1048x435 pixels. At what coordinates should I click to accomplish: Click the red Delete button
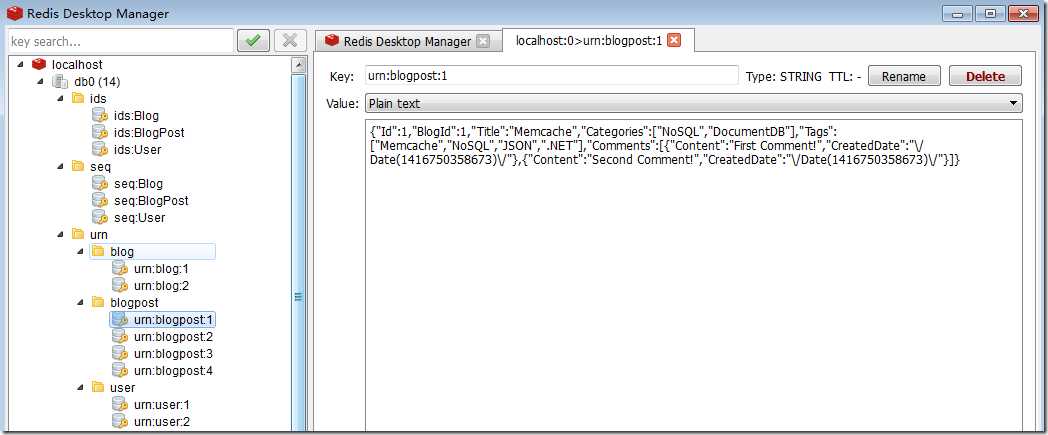pos(985,76)
